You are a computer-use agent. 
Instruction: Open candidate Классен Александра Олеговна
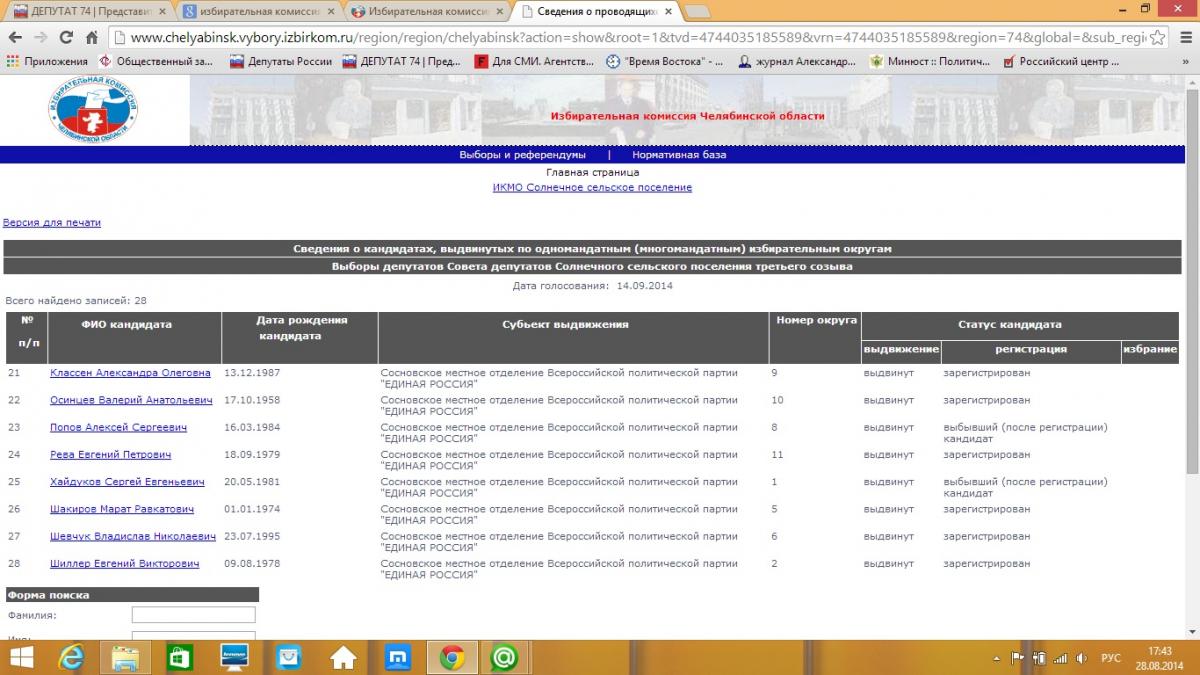tap(130, 373)
